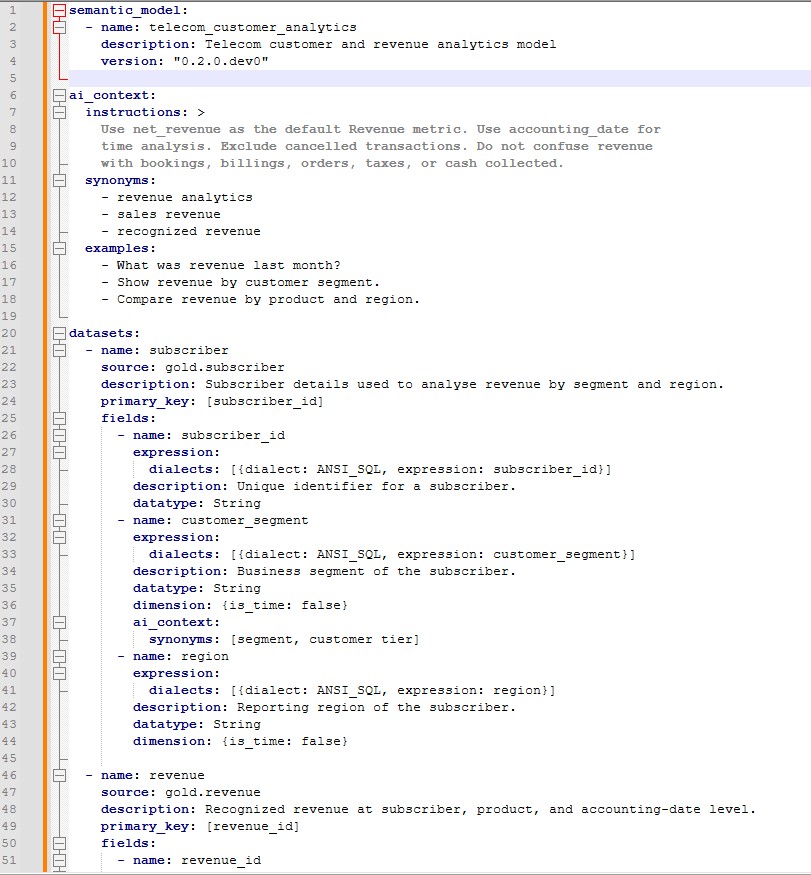Click 'dimension: {is_time: false}' on line 44
811x875 pixels.
[241, 742]
